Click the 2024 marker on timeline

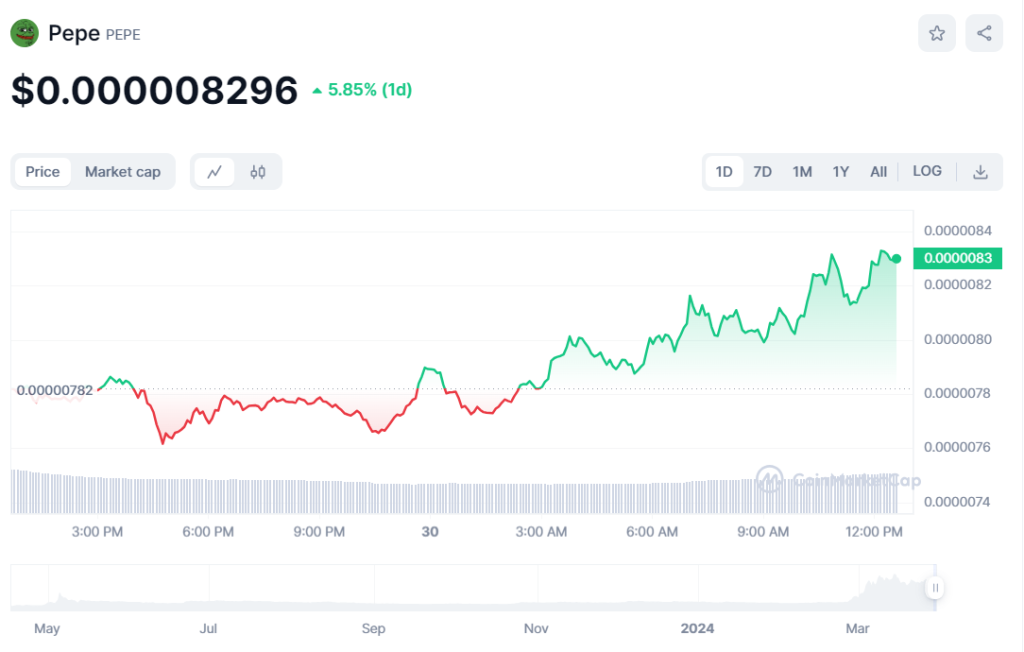point(697,629)
